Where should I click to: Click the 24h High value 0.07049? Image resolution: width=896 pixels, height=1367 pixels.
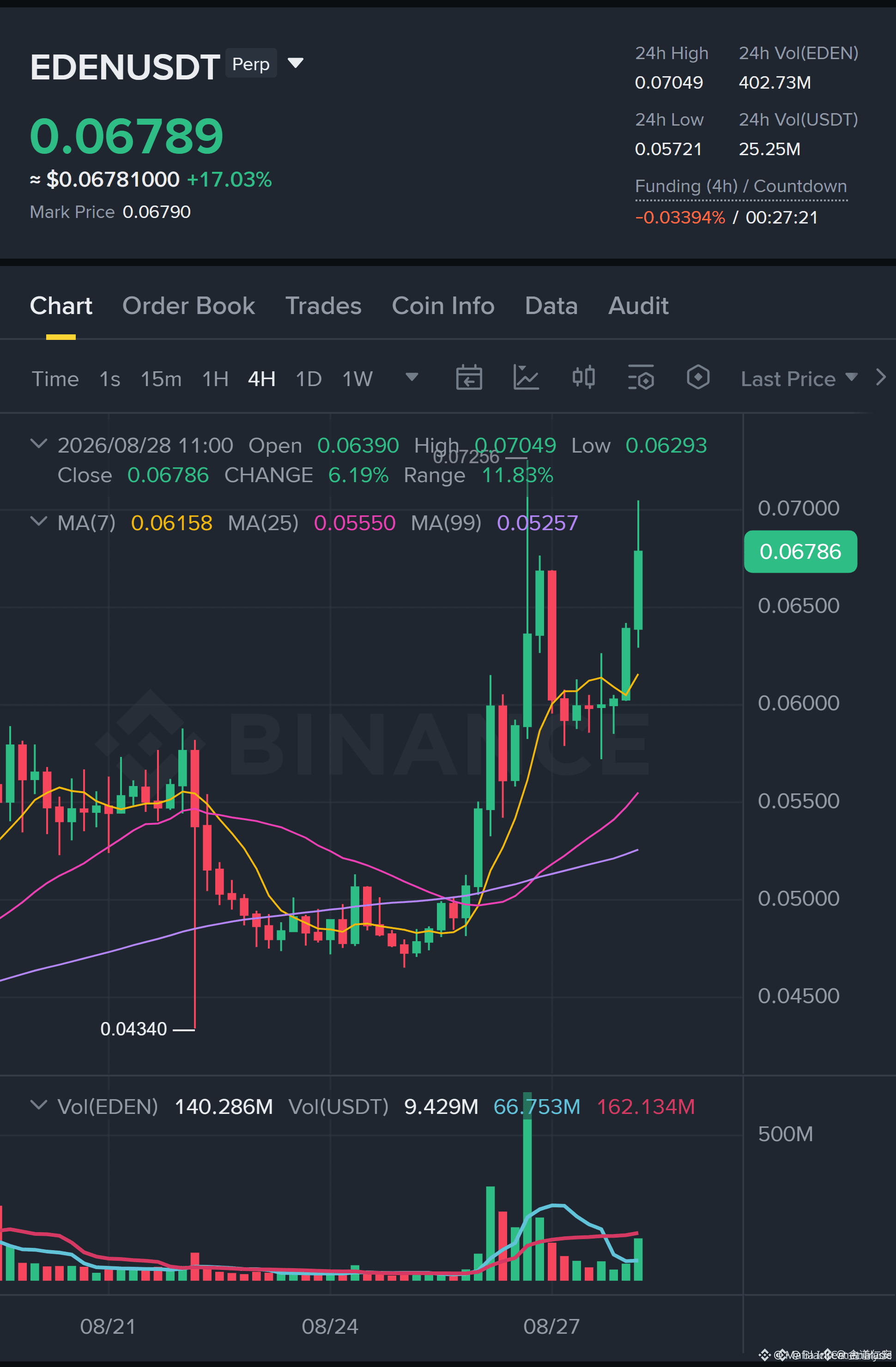pos(669,83)
